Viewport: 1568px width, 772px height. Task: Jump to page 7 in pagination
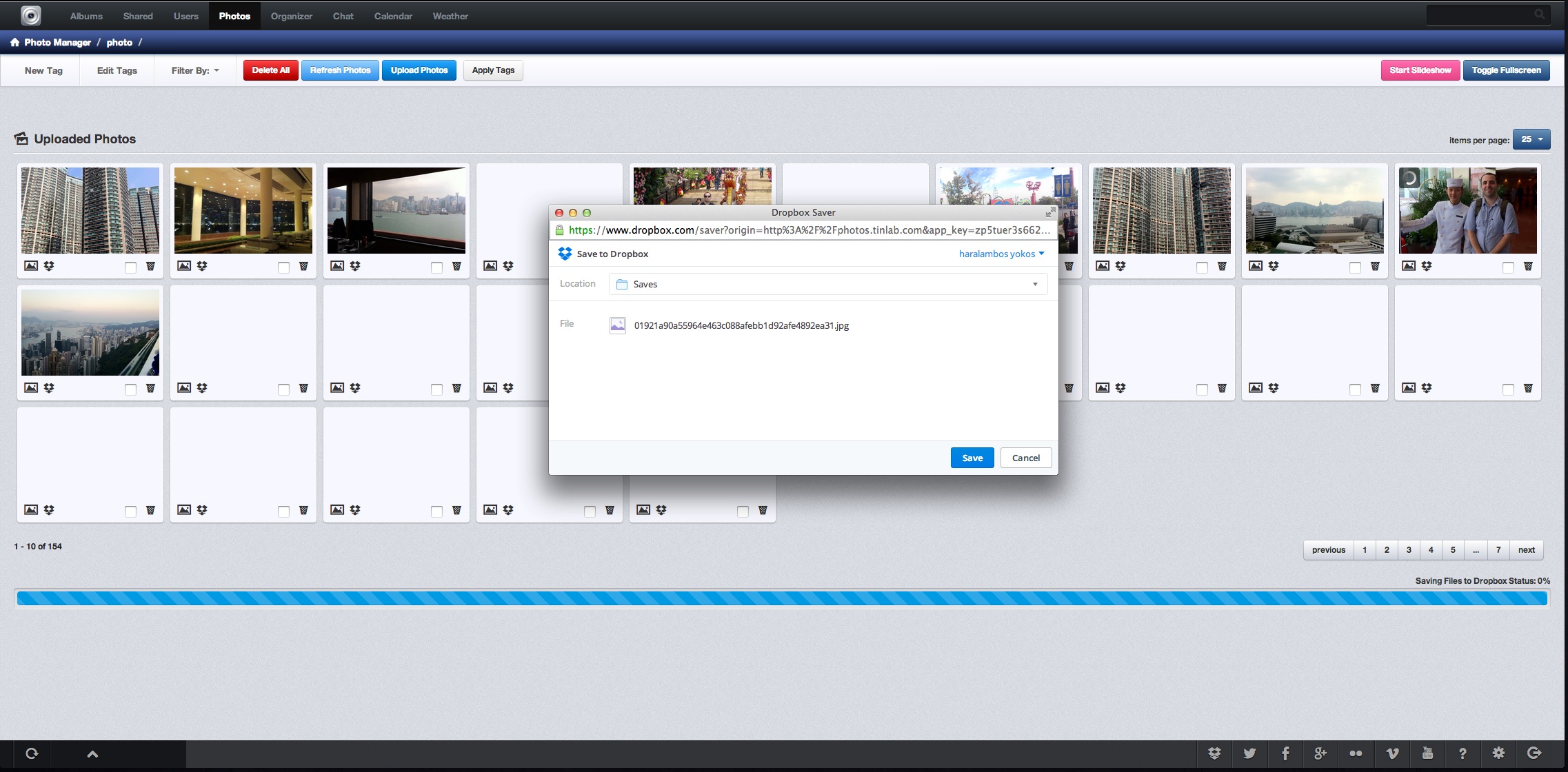pyautogui.click(x=1498, y=550)
